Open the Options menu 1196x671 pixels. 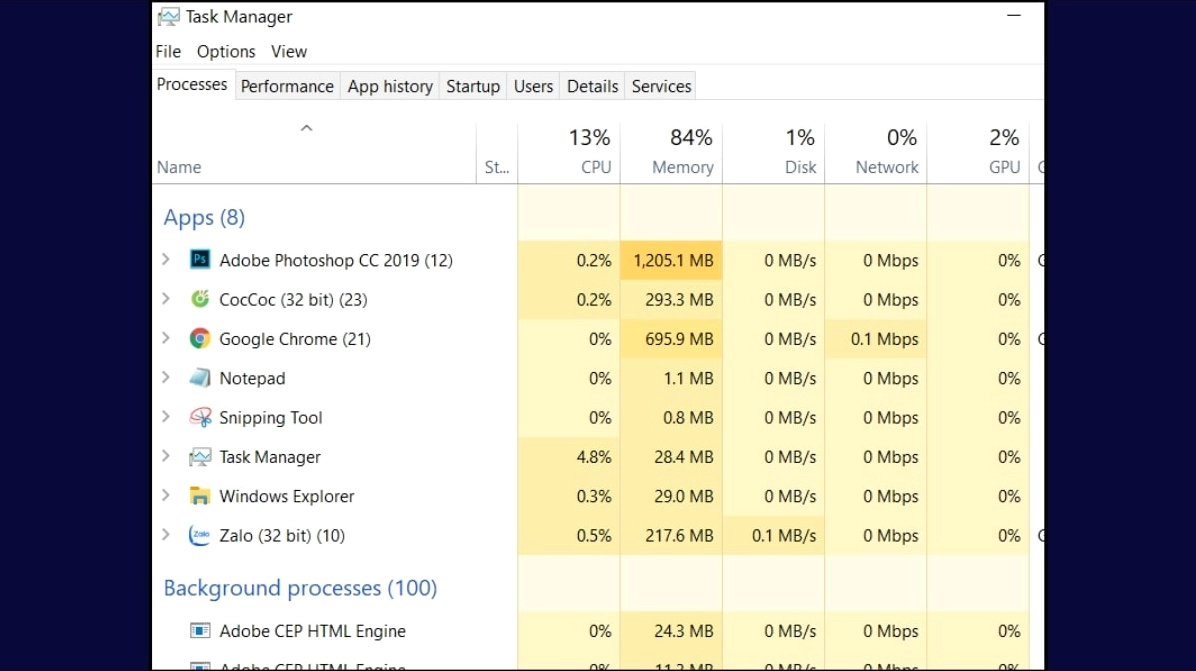pyautogui.click(x=226, y=51)
